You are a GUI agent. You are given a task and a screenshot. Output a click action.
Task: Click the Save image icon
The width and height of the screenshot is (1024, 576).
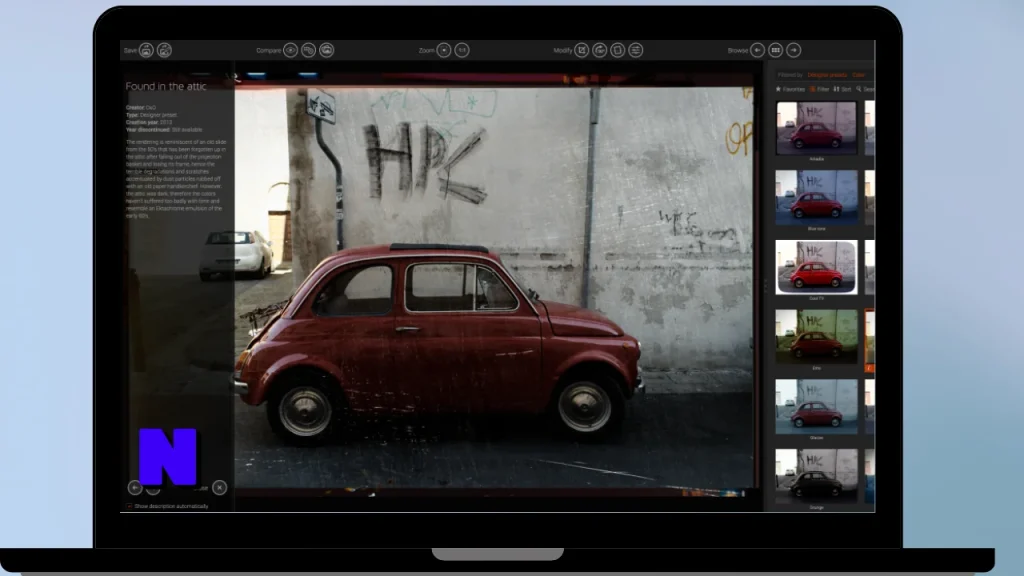point(146,50)
